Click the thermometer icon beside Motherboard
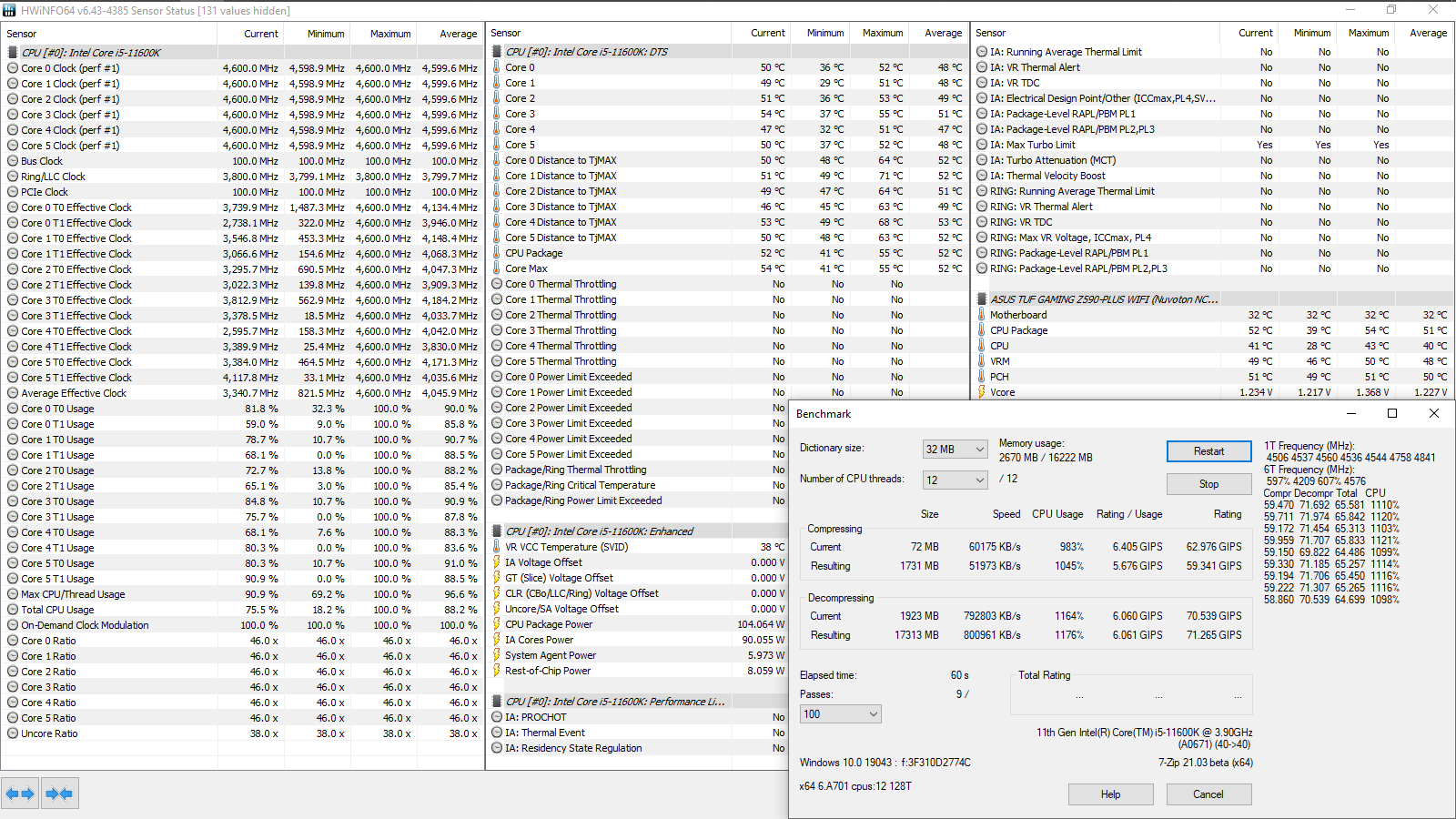Viewport: 1456px width, 819px height. point(982,315)
